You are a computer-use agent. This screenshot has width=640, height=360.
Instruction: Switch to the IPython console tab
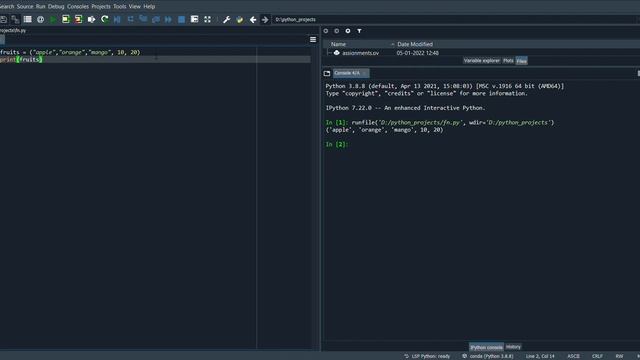click(x=486, y=347)
